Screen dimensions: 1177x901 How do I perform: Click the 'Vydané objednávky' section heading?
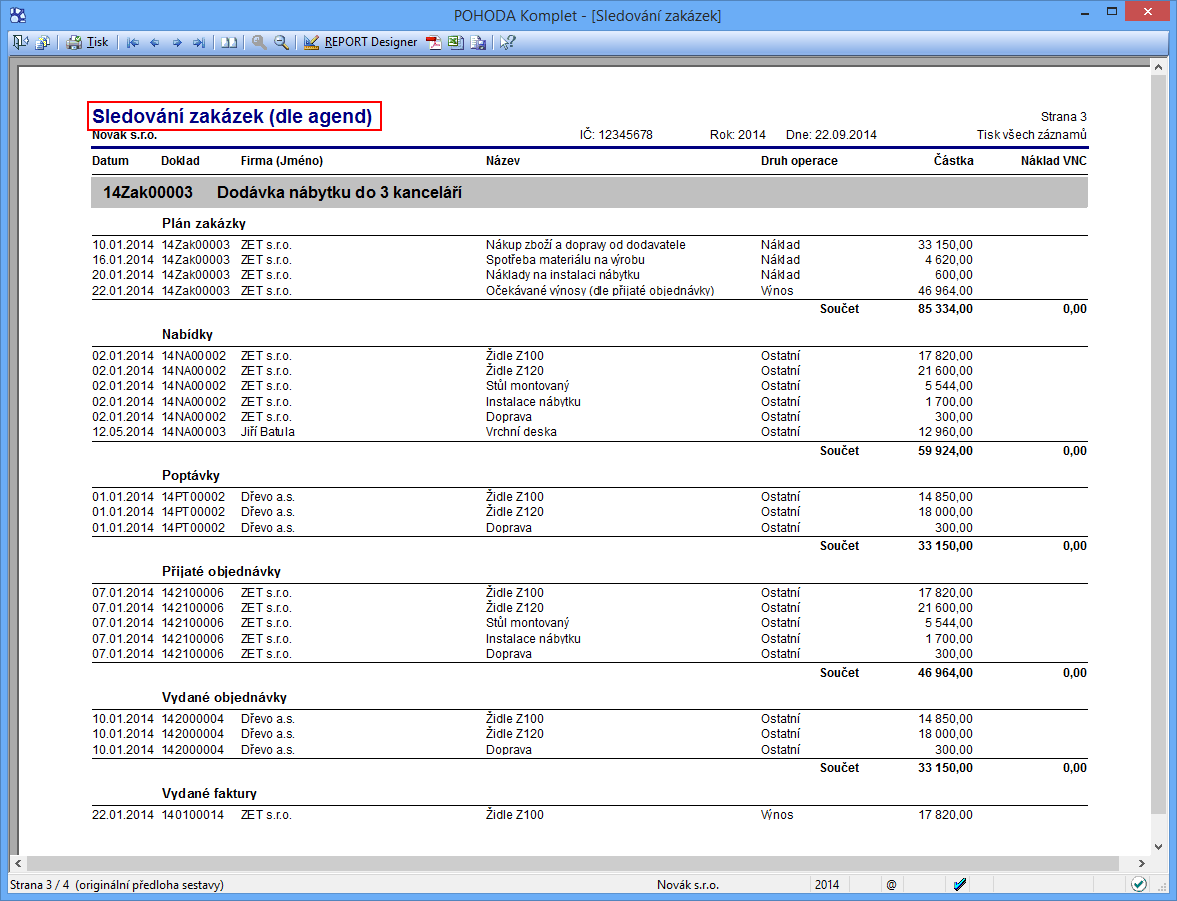coord(224,698)
